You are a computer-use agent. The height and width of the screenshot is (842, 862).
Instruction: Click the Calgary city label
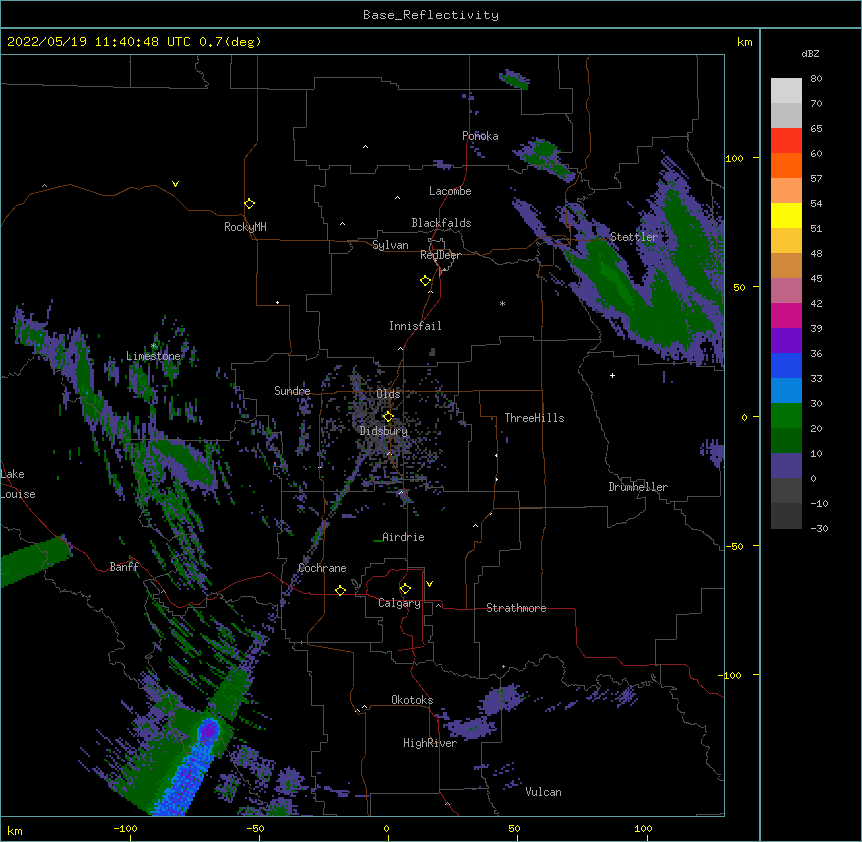[399, 603]
